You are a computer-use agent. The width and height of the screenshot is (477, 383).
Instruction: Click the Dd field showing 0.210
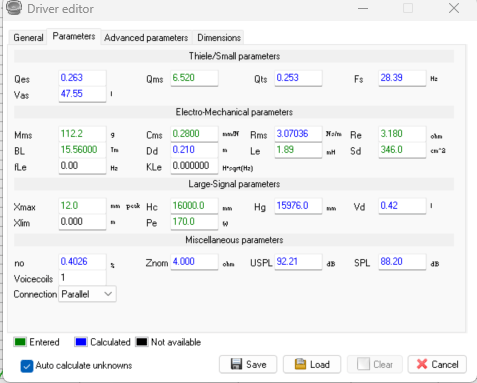pos(194,150)
